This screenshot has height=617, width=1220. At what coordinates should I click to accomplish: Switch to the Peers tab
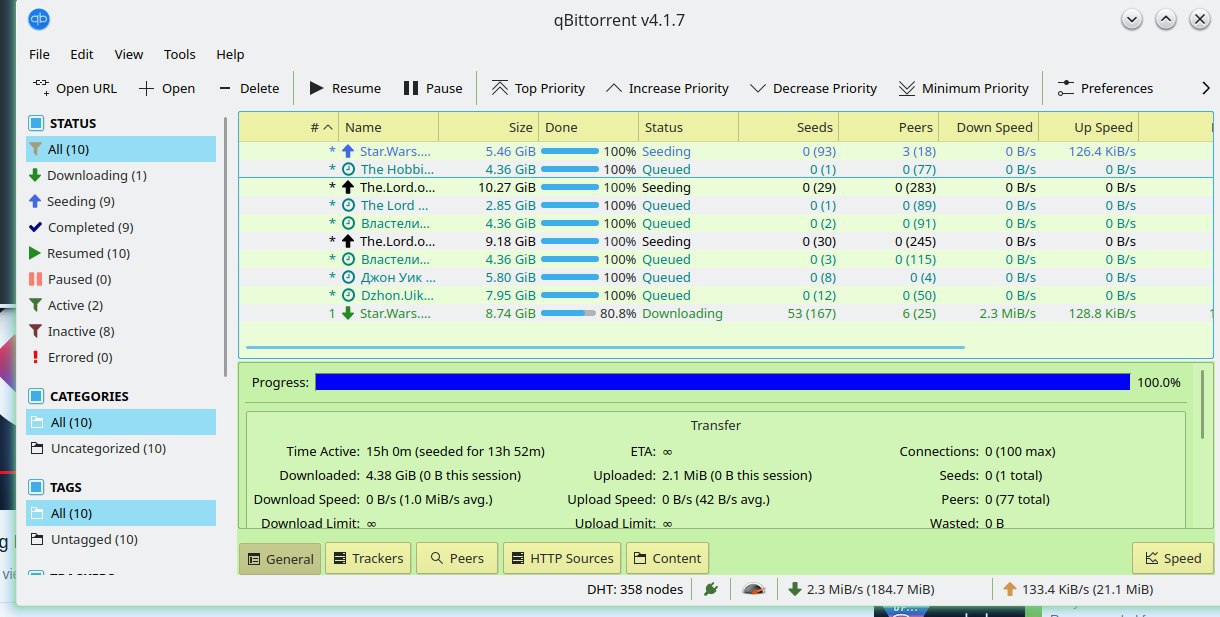click(457, 558)
